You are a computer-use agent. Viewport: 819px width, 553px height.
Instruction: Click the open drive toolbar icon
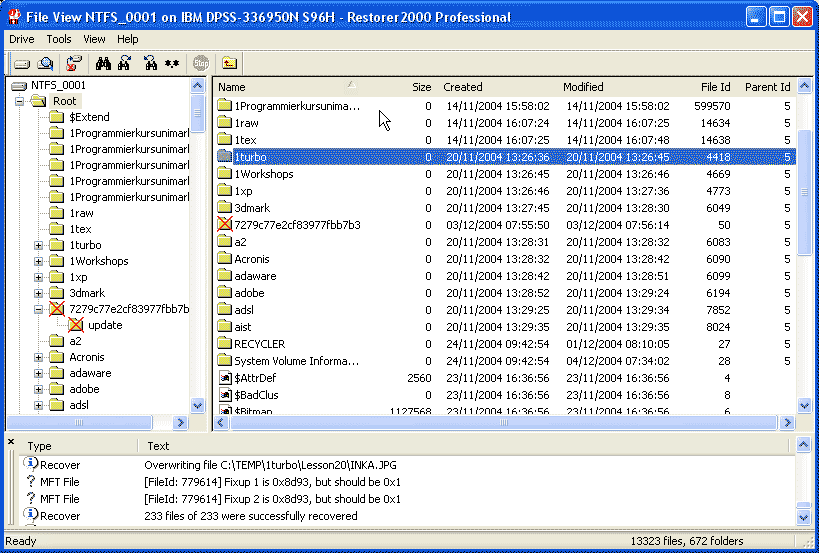click(x=21, y=64)
